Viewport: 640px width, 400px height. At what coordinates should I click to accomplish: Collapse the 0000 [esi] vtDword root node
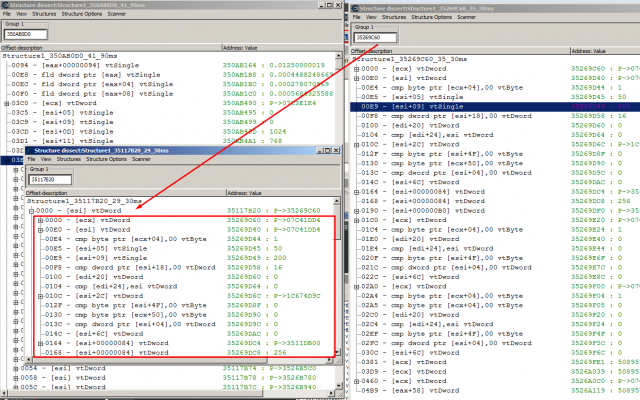coord(31,211)
